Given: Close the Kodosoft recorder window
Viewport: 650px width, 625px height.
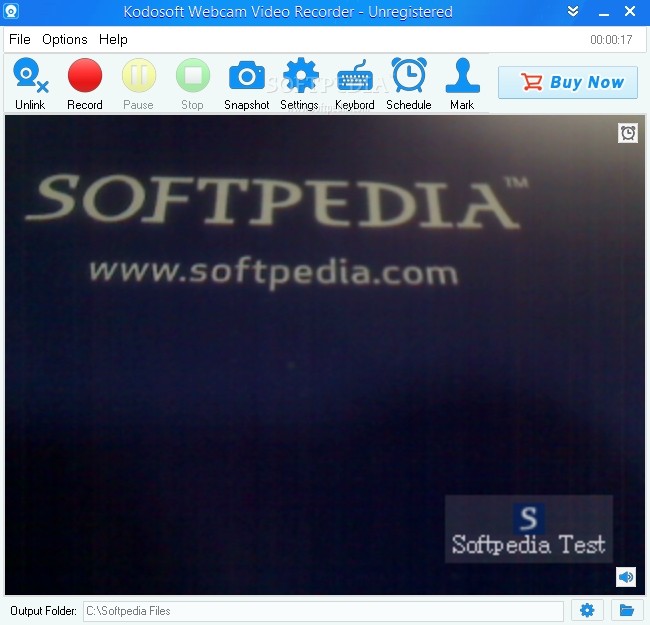Looking at the screenshot, I should 630,11.
